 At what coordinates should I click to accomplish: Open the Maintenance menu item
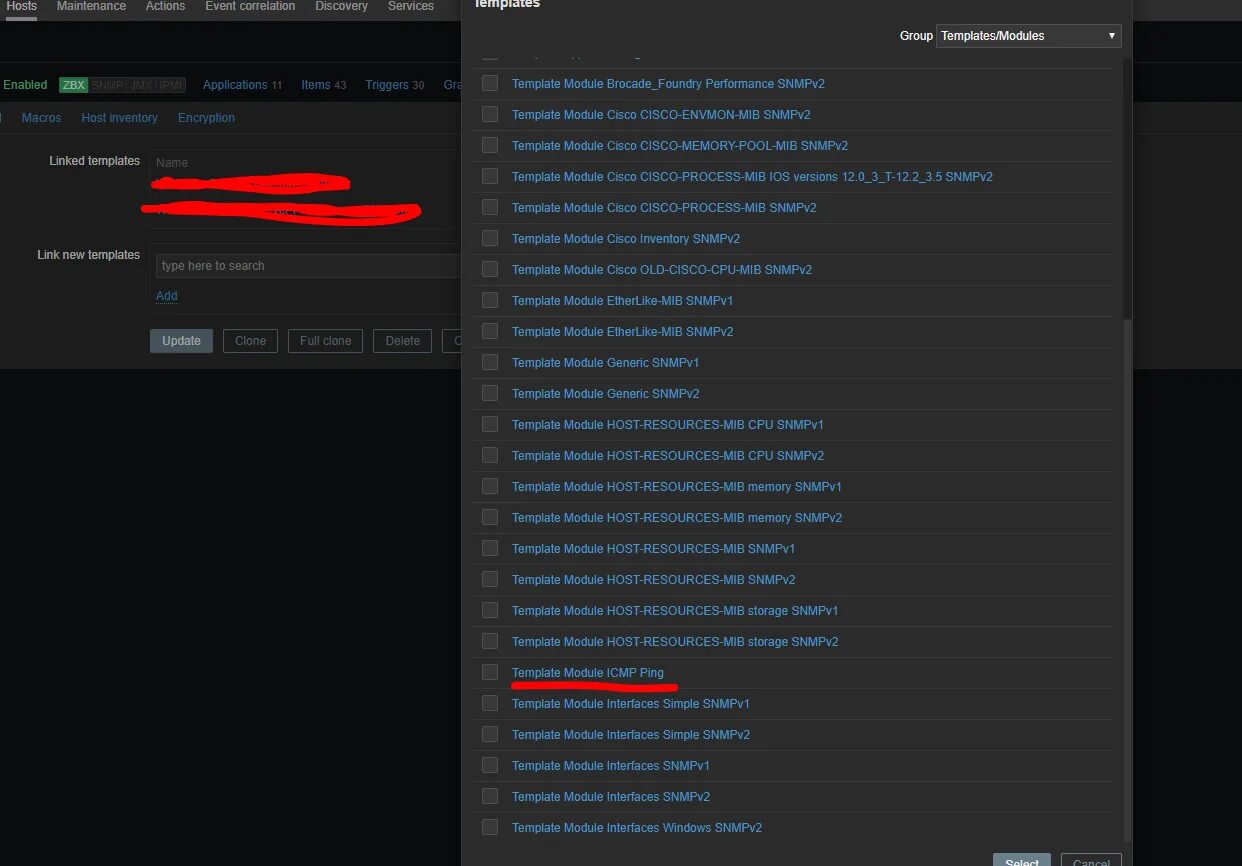pyautogui.click(x=91, y=6)
